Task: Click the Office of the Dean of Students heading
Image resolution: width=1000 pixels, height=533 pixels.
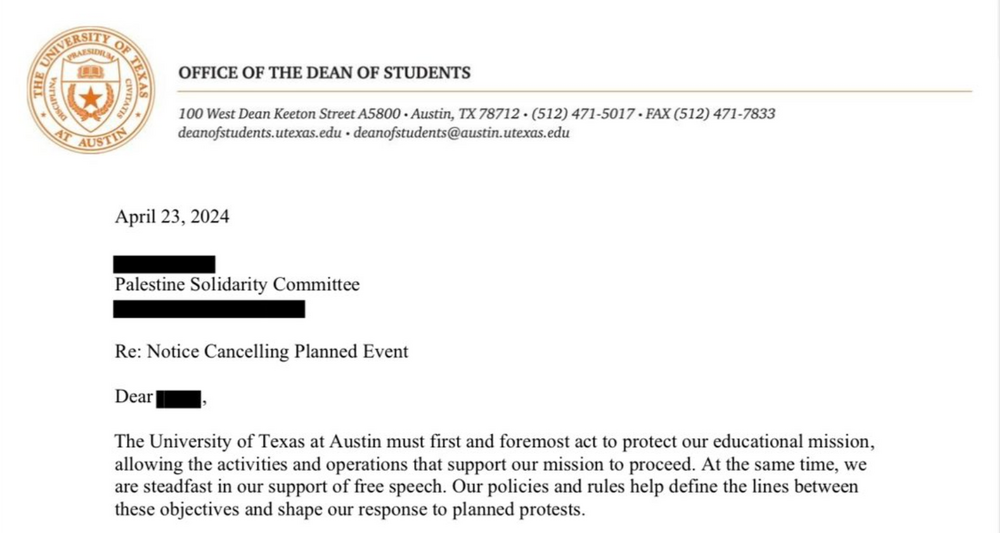Action: 324,73
